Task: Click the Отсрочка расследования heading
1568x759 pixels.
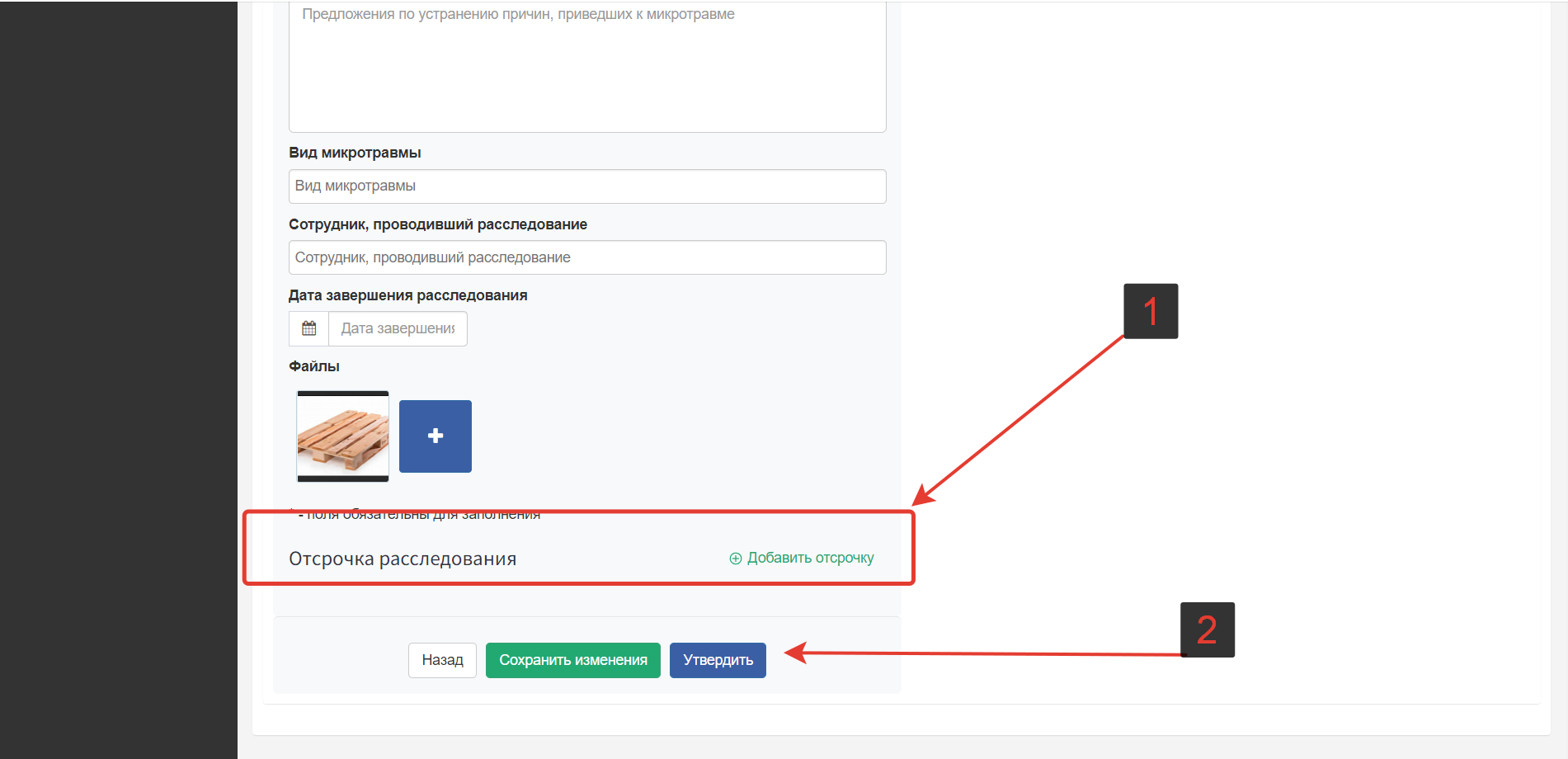Action: click(403, 559)
